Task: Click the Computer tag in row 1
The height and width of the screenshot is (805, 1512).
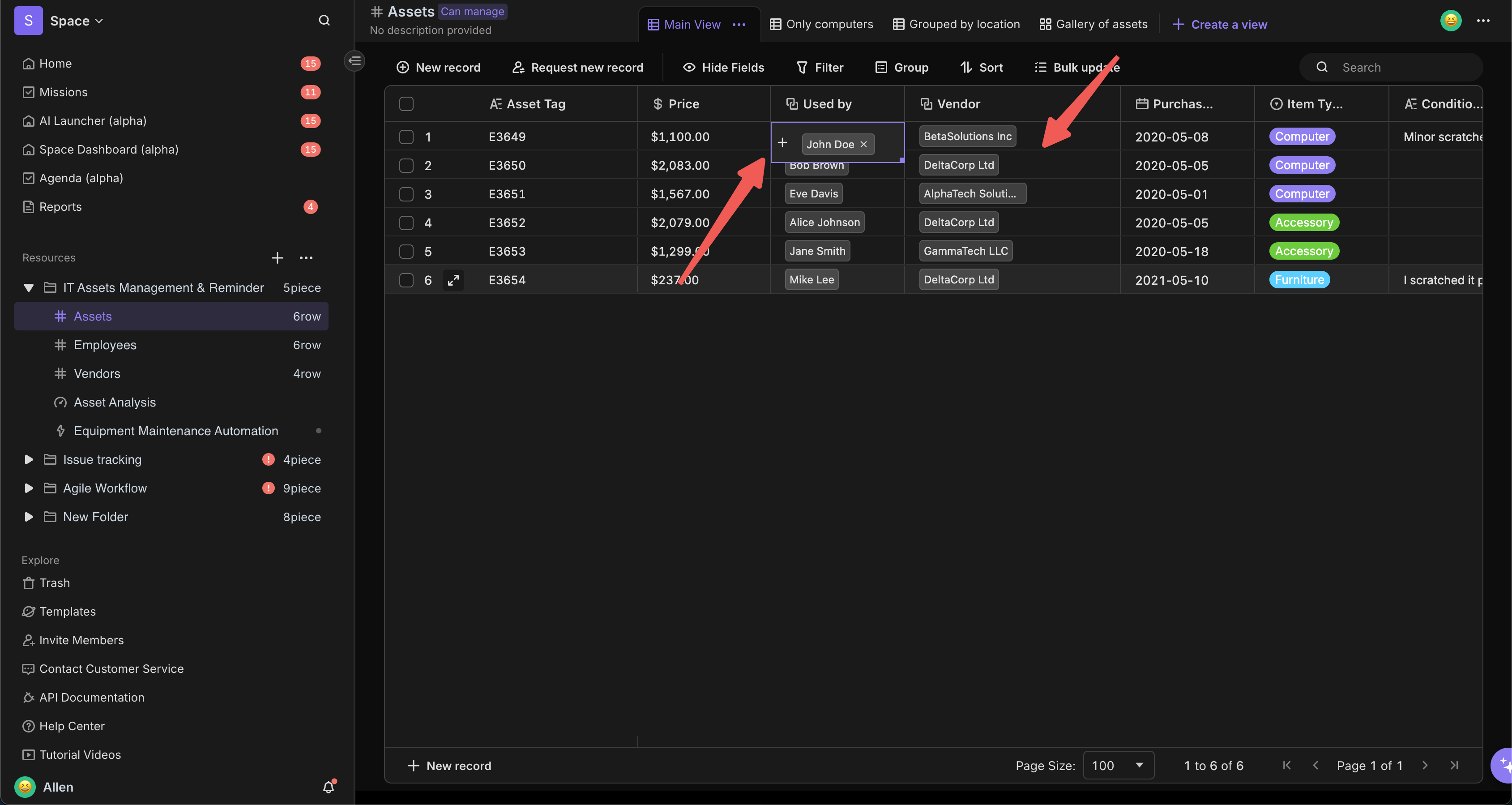Action: pos(1302,137)
